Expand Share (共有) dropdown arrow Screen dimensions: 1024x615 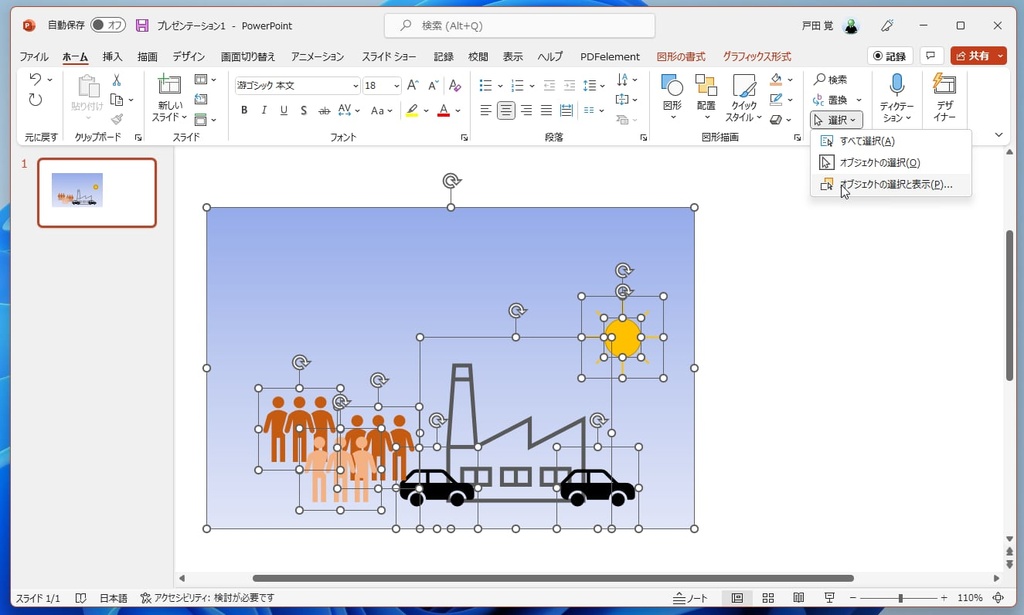coord(1000,55)
